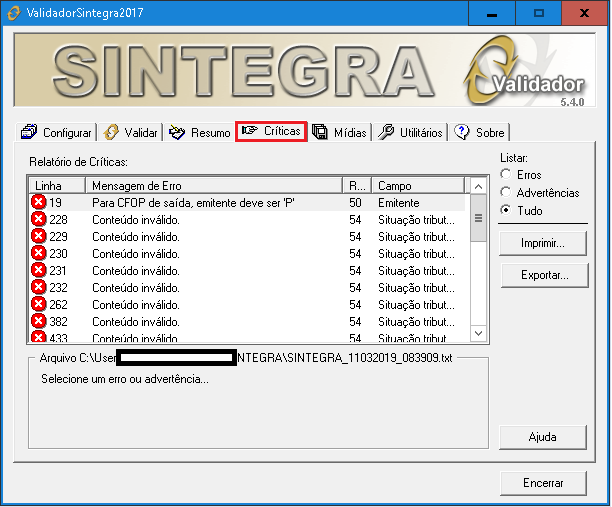Select the Emitente field cell
Screen dimensions: 612x507
point(399,203)
